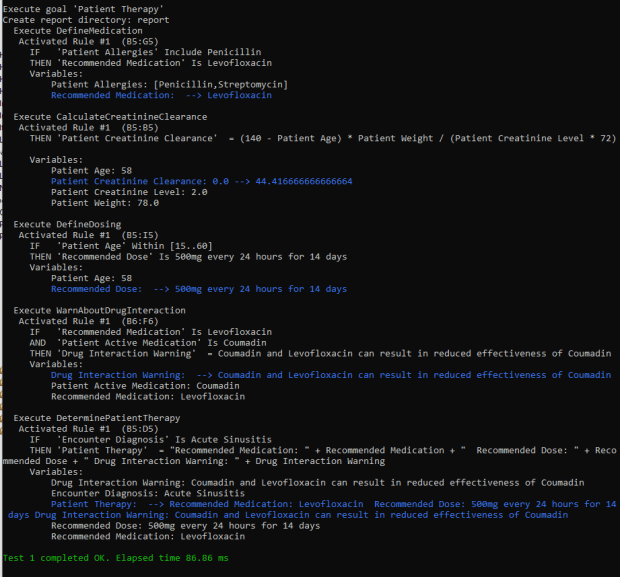Click the 'Create report directory: report' line
Screen dimensions: 620x577
pos(86,19)
